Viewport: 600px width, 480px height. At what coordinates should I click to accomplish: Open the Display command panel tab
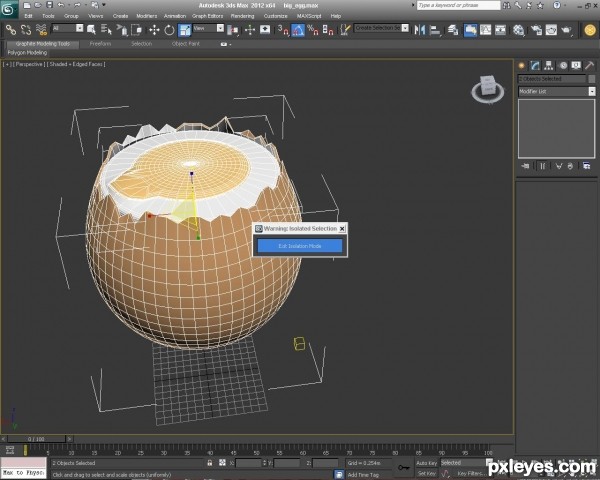point(576,65)
